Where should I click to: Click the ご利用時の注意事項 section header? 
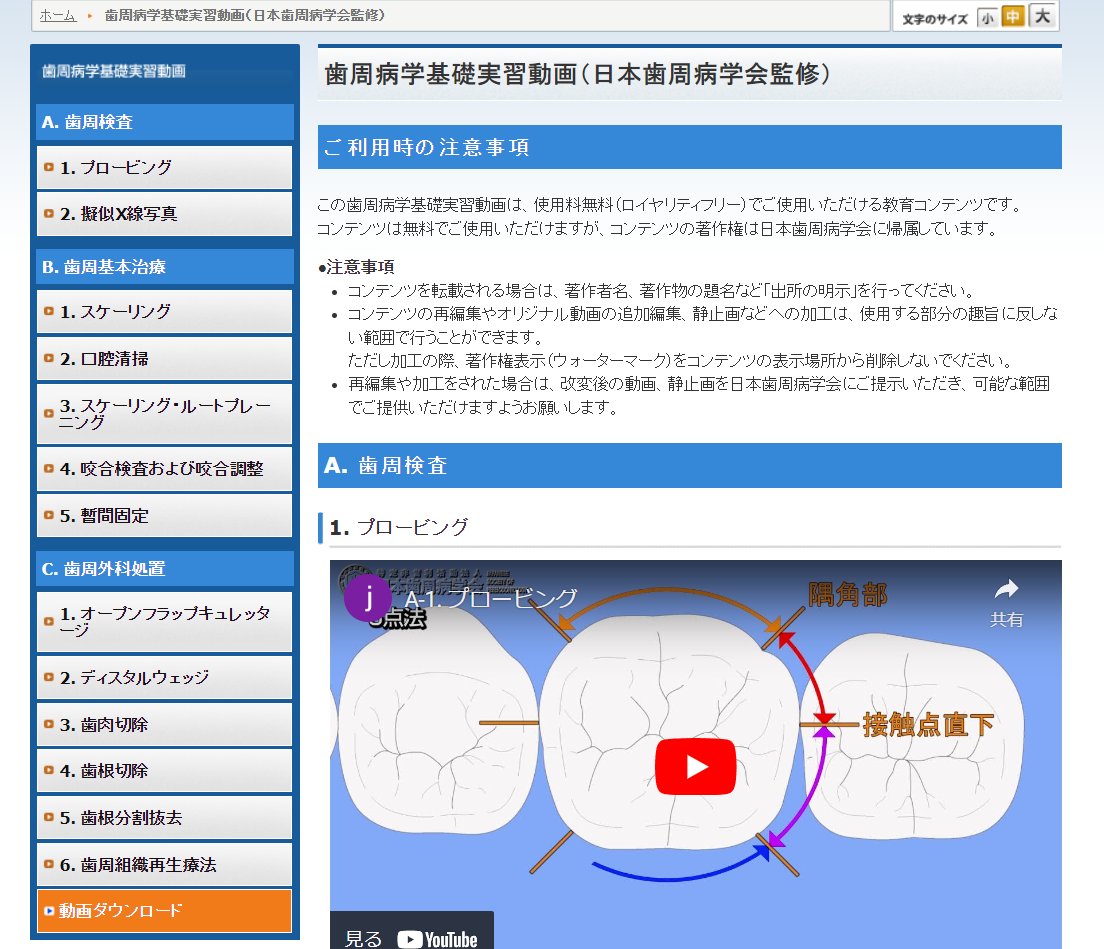689,147
